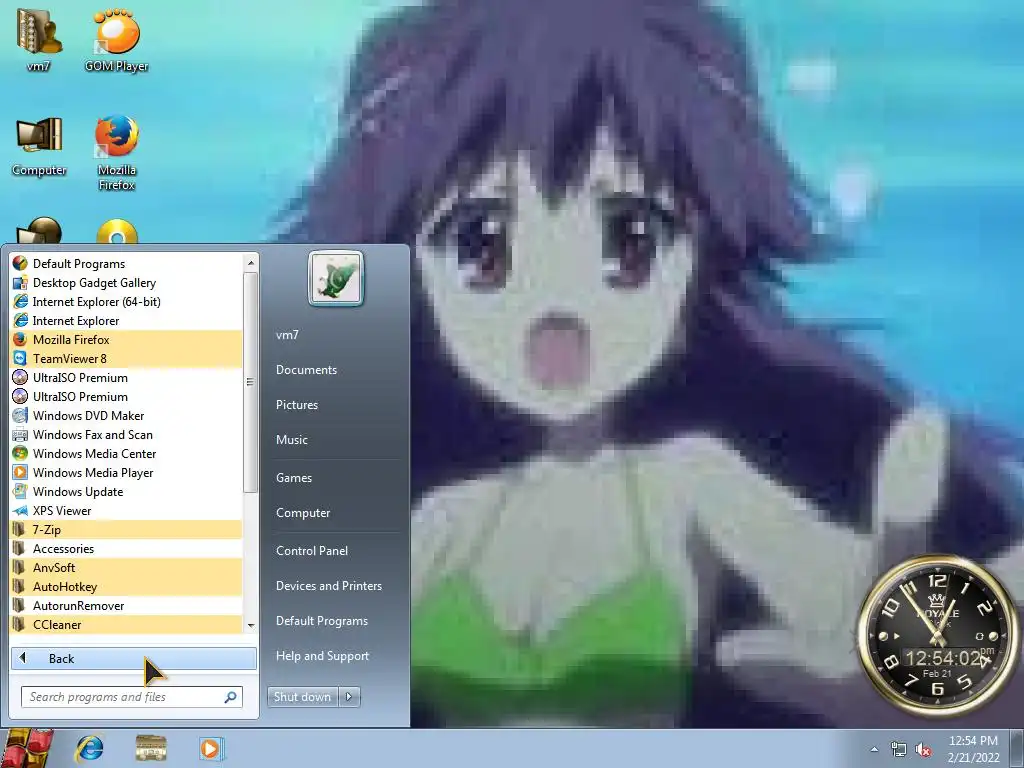Open Pictures from Start menu
1024x768 pixels.
(297, 405)
